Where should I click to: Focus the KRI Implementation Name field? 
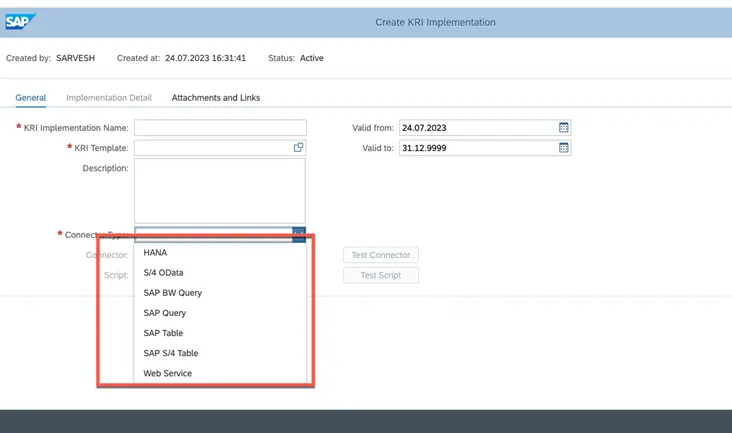[220, 128]
